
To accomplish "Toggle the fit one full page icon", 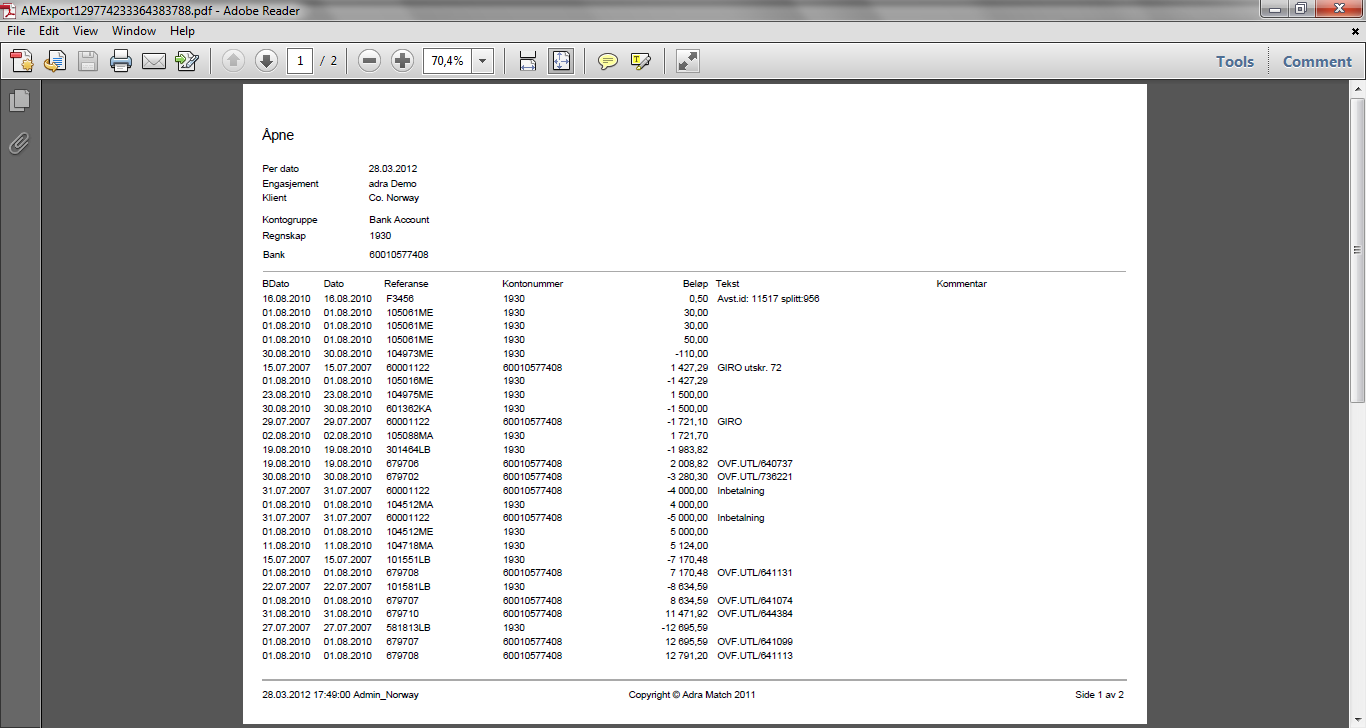I will [x=561, y=61].
